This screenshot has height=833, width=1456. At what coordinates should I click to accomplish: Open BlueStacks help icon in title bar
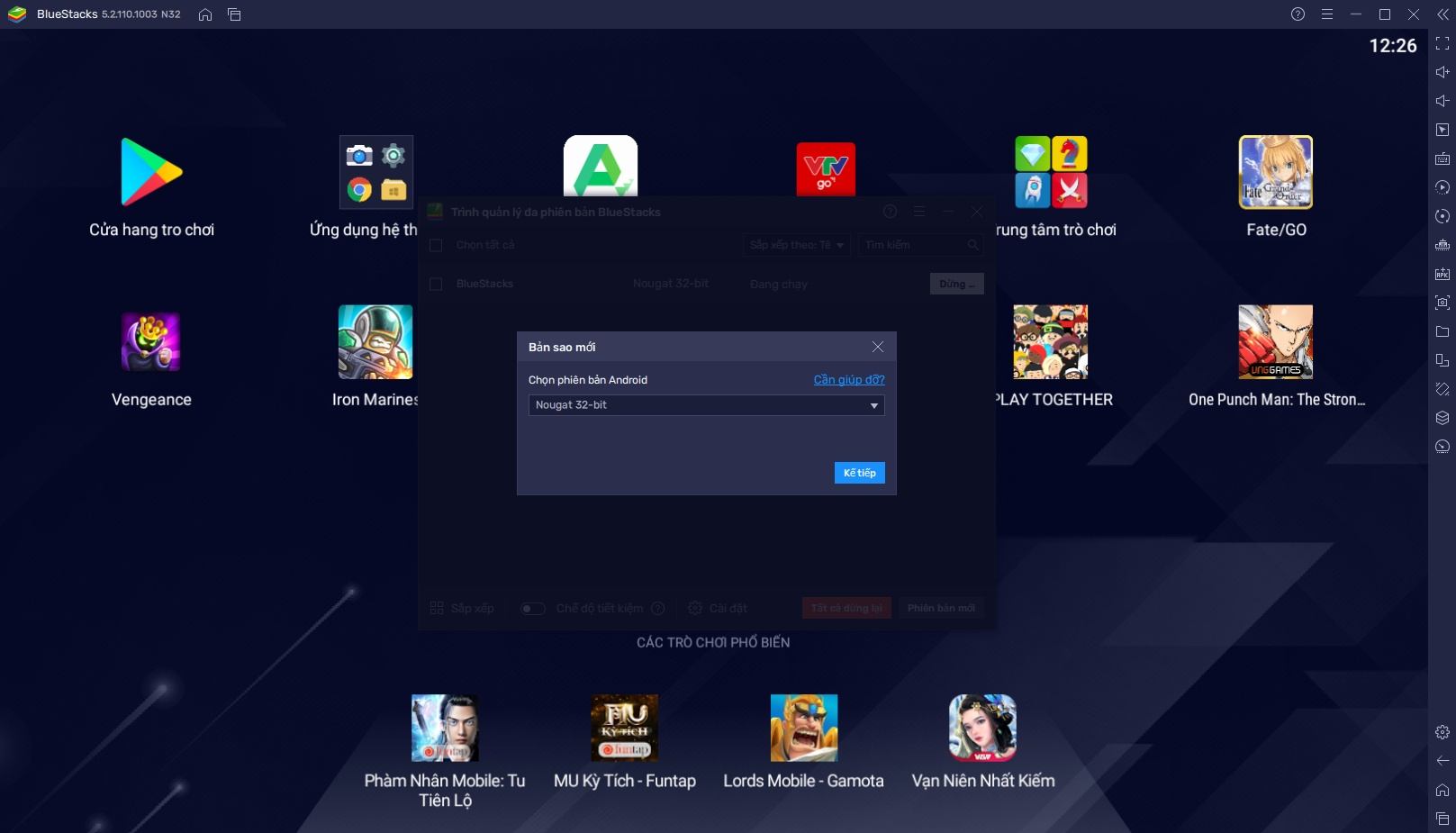1298,14
